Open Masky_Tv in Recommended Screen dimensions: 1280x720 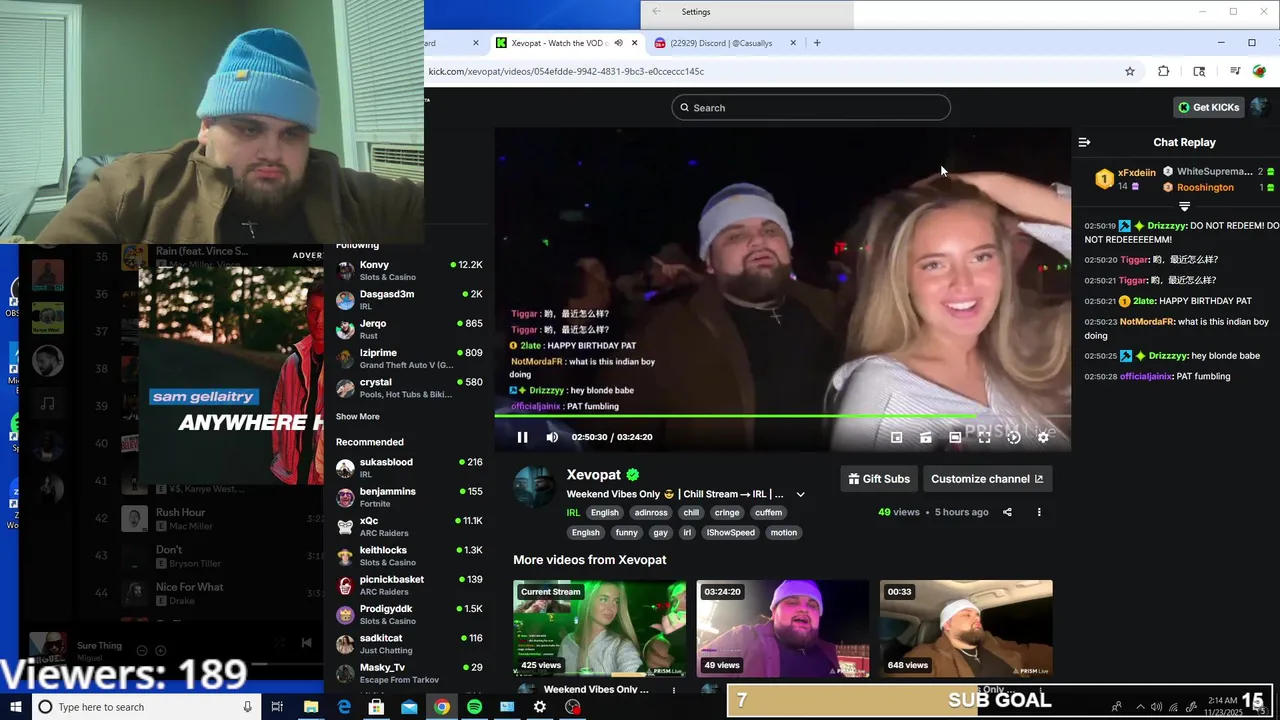point(409,673)
